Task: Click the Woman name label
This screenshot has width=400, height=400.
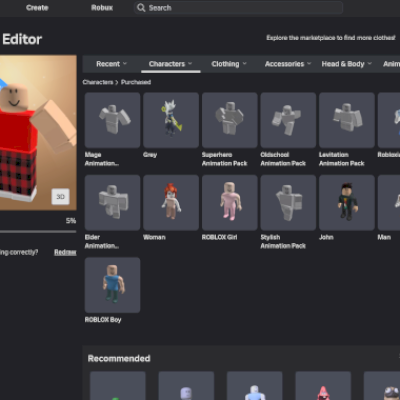Action: pos(154,237)
